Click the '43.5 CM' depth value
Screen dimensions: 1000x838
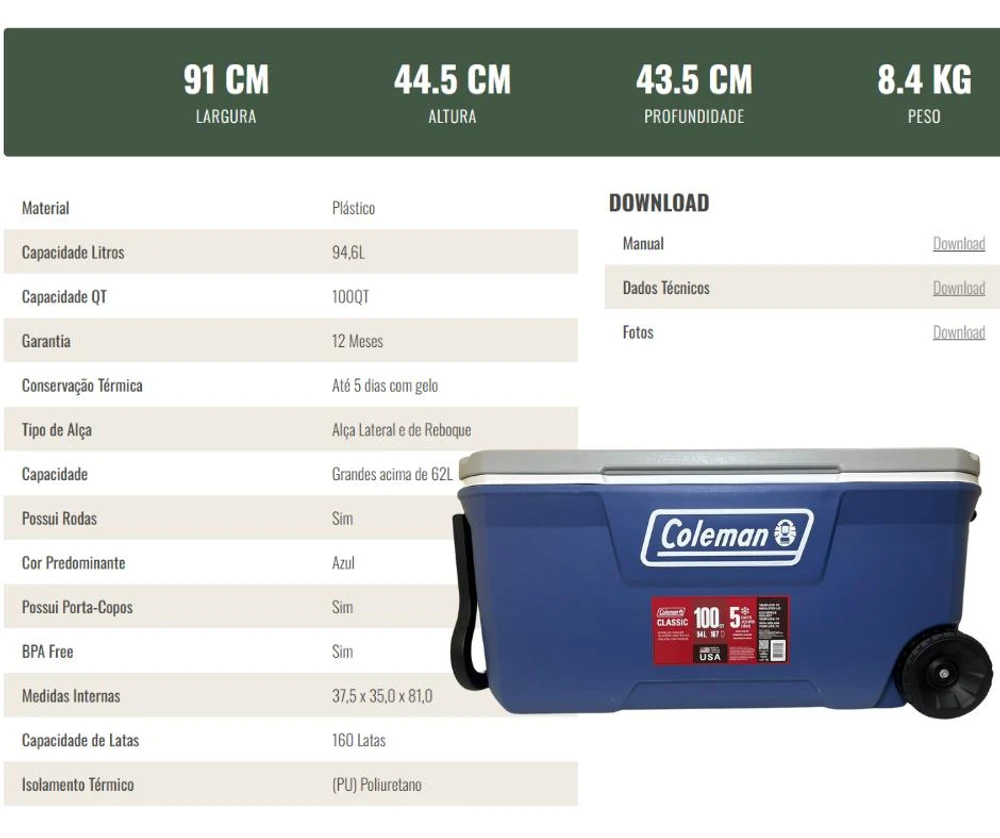[694, 80]
